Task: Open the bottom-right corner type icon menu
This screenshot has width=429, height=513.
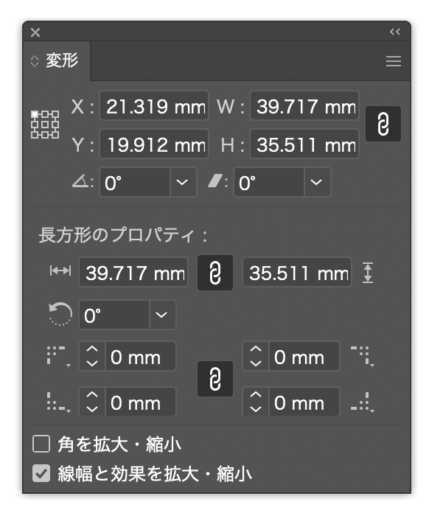Action: 363,402
